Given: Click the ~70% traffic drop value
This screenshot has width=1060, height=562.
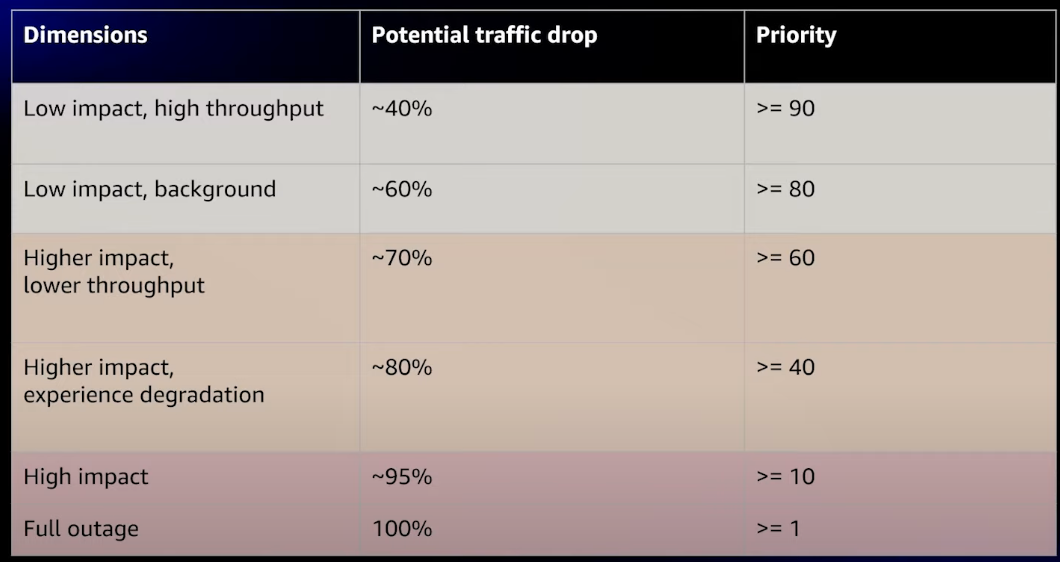Looking at the screenshot, I should 402,258.
